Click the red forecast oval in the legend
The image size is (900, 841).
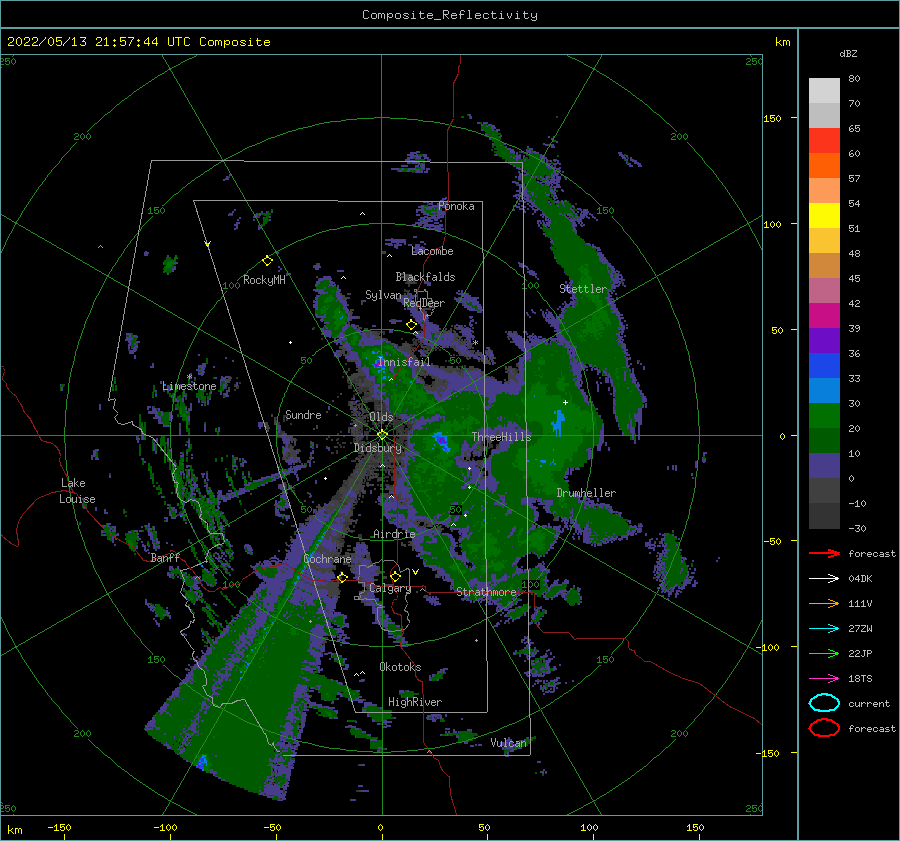coord(824,728)
